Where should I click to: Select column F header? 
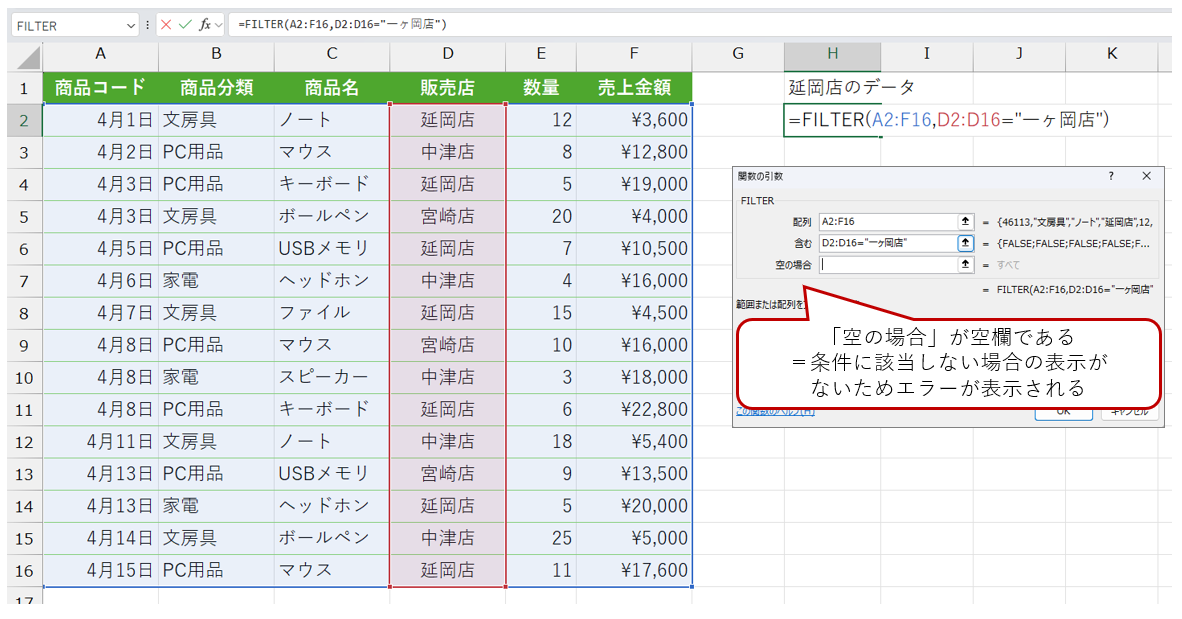(x=634, y=54)
